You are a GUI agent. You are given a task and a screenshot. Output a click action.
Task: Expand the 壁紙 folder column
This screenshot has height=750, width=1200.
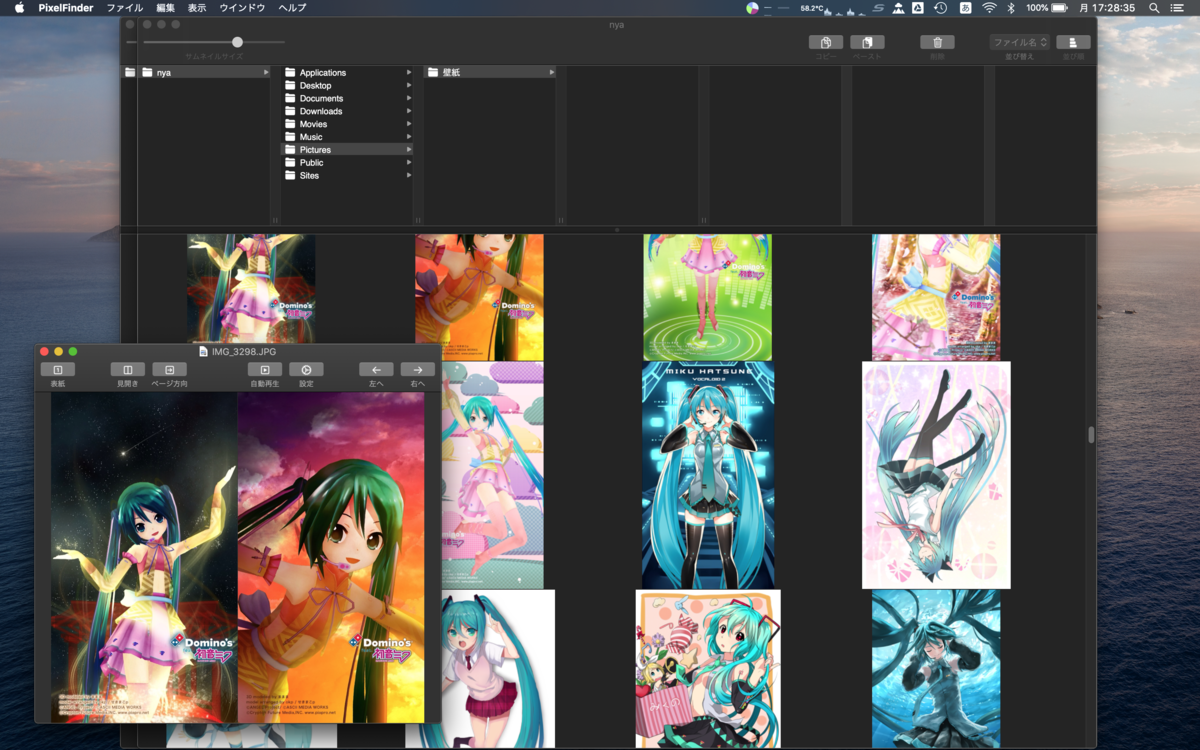[x=551, y=72]
